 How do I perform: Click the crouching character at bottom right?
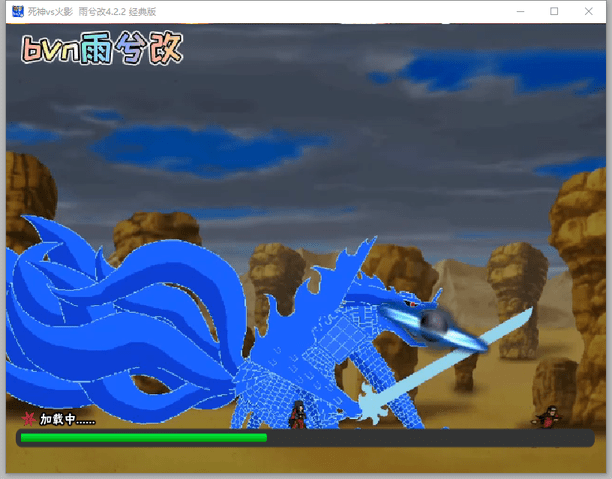549,416
